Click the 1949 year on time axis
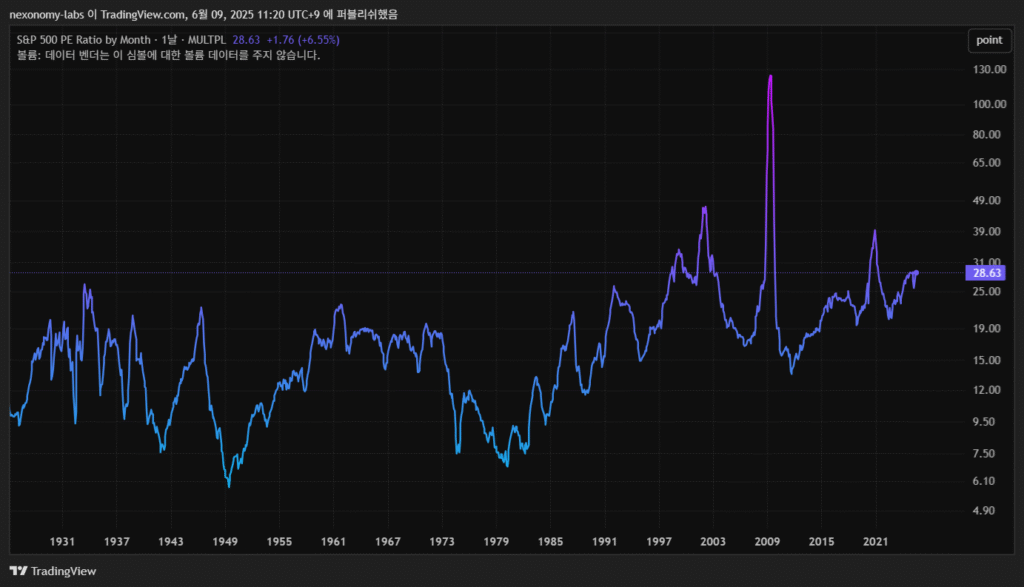The height and width of the screenshot is (587, 1024). tap(225, 541)
